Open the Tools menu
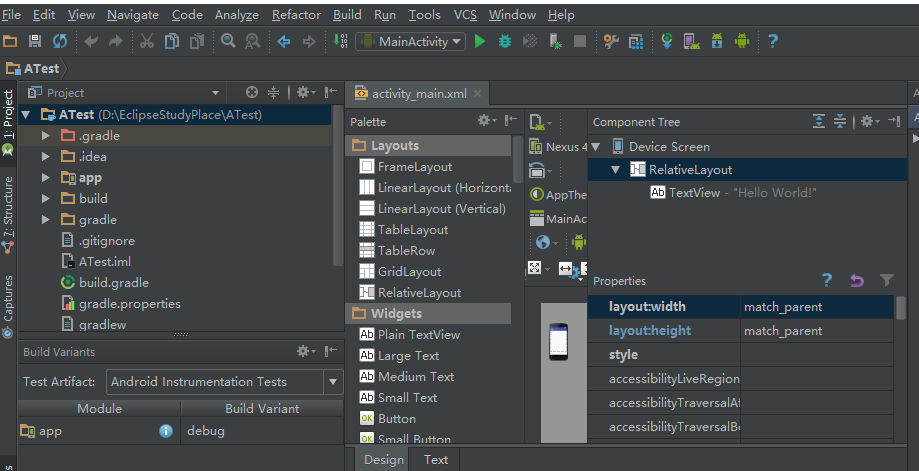This screenshot has height=471, width=919. tap(424, 15)
